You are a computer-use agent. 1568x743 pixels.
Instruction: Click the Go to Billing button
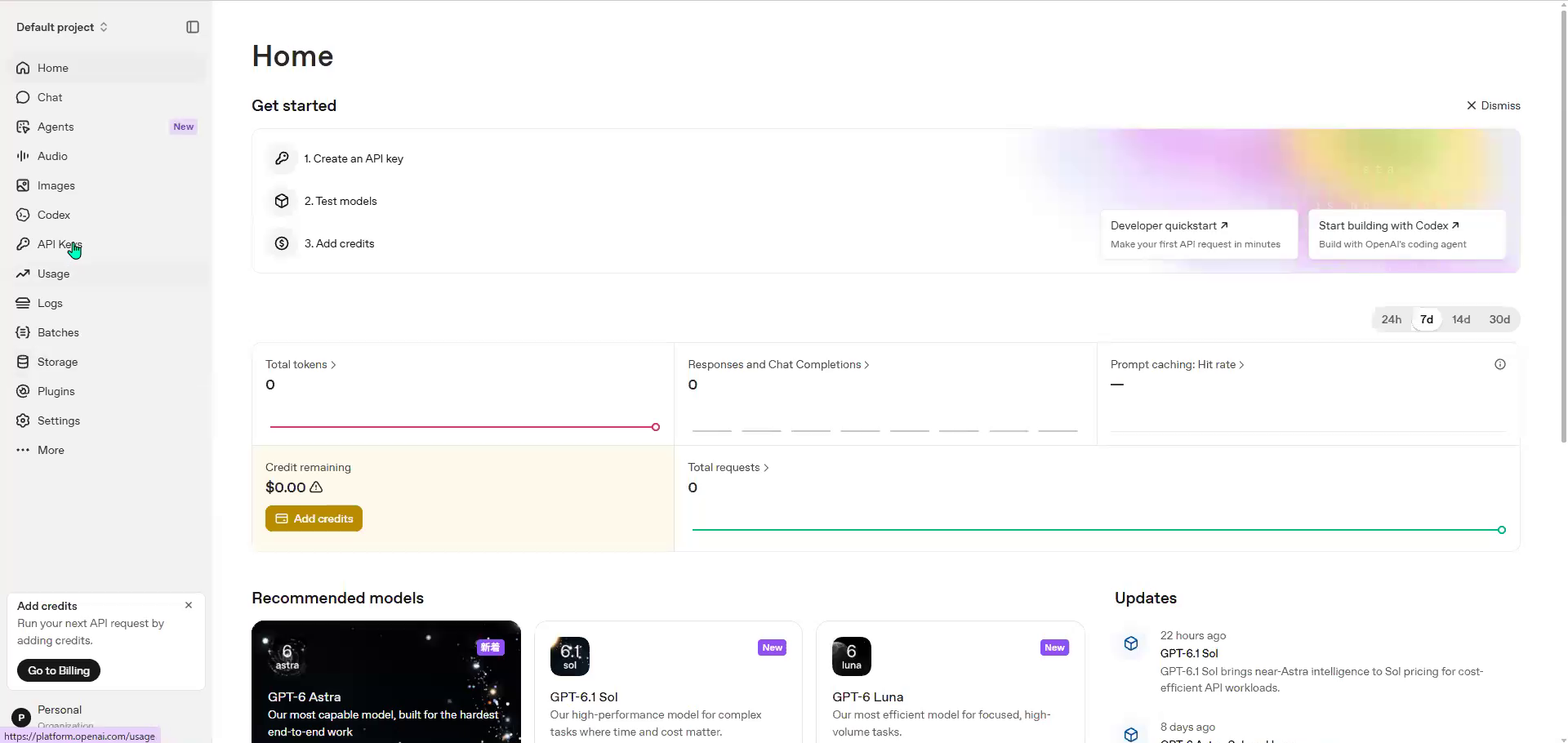pyautogui.click(x=59, y=670)
